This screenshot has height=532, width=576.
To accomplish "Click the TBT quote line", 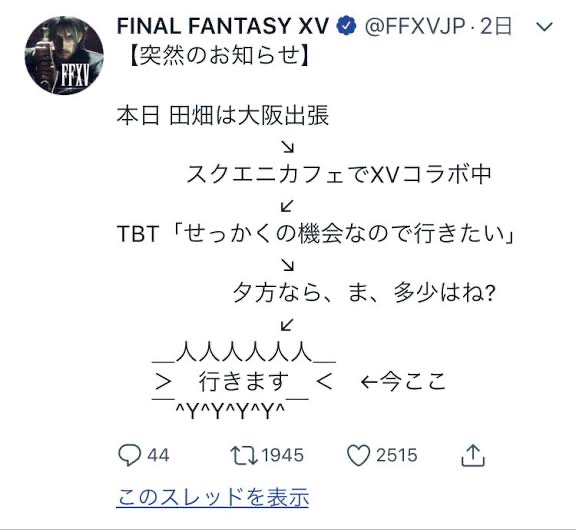I will (315, 234).
